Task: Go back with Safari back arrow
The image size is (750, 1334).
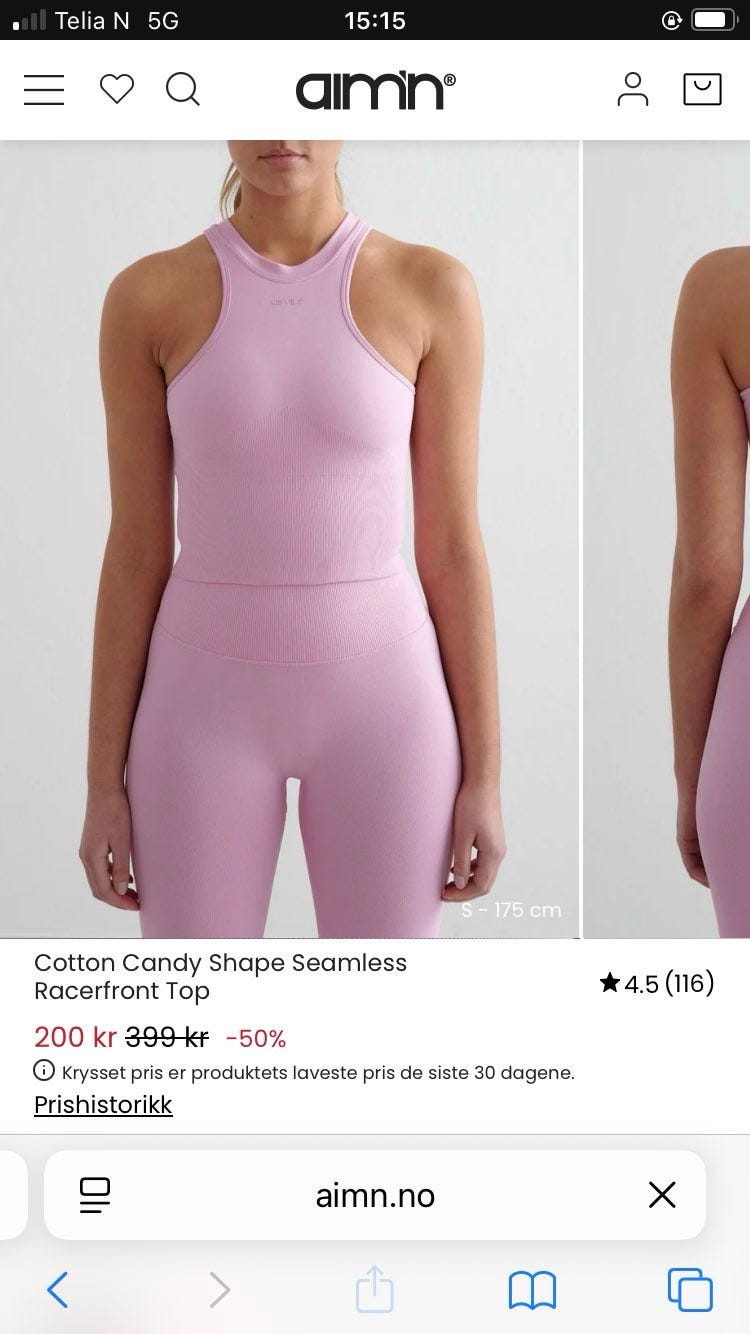Action: pos(58,1290)
